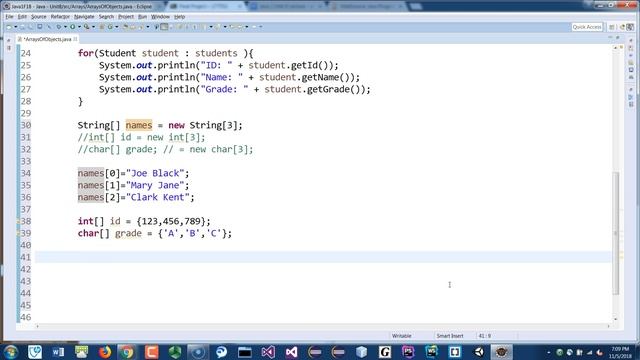Image resolution: width=640 pixels, height=360 pixels.
Task: Click the green Run toolbar button
Action: (73, 27)
